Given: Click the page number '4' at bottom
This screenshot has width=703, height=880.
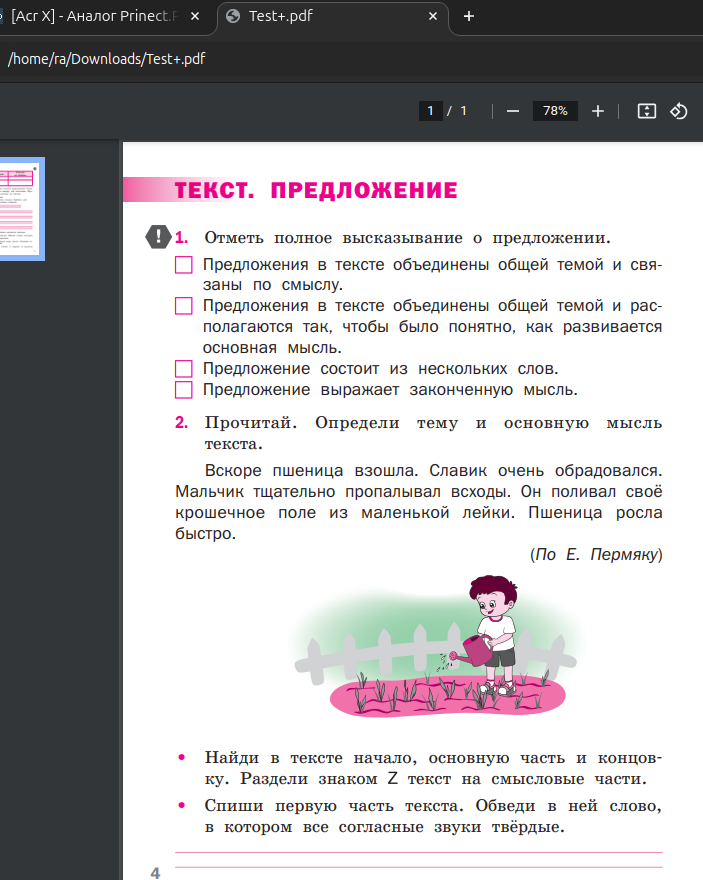Looking at the screenshot, I should pos(155,873).
